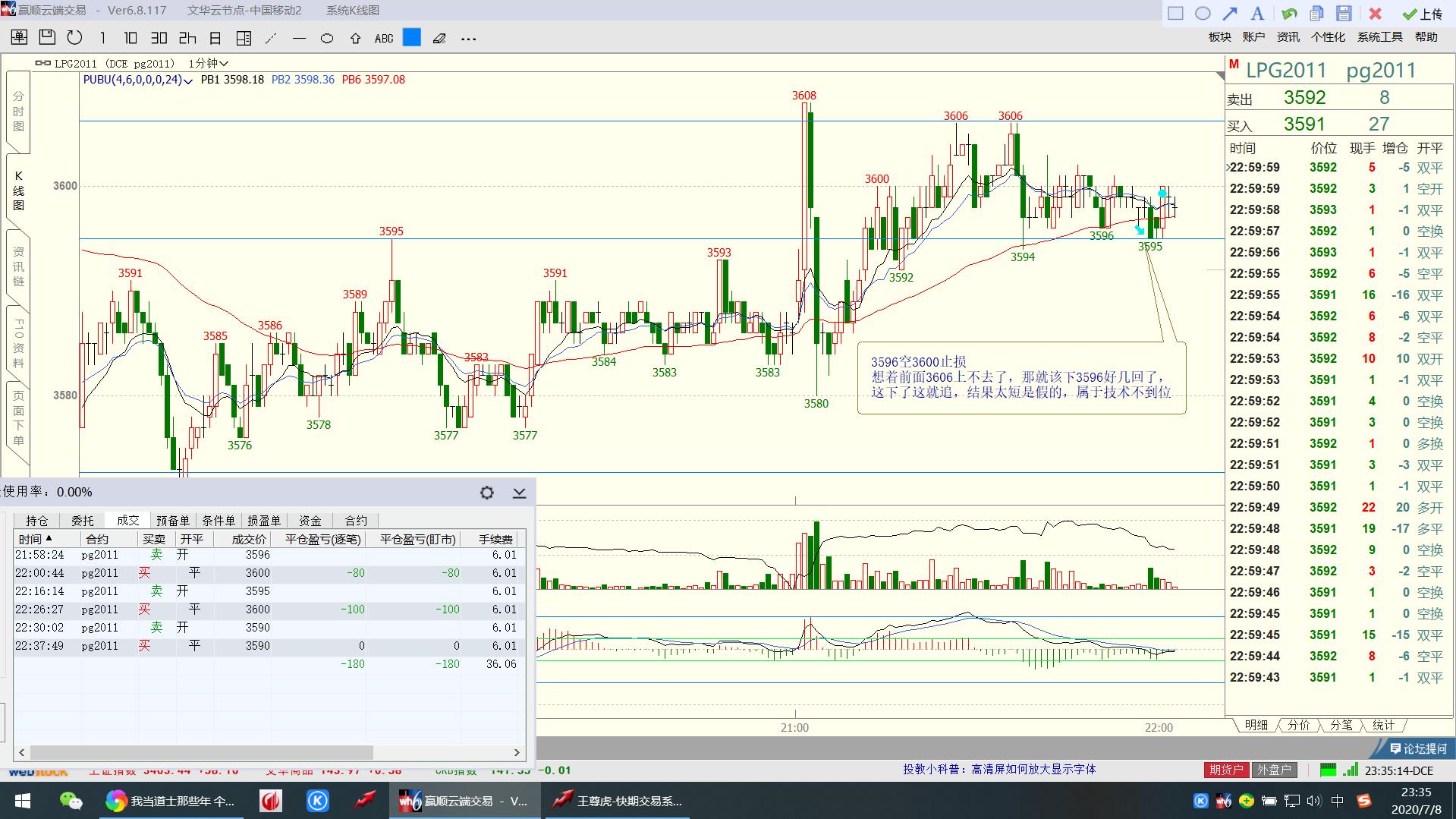Sort trades by 时间 column header

47,539
